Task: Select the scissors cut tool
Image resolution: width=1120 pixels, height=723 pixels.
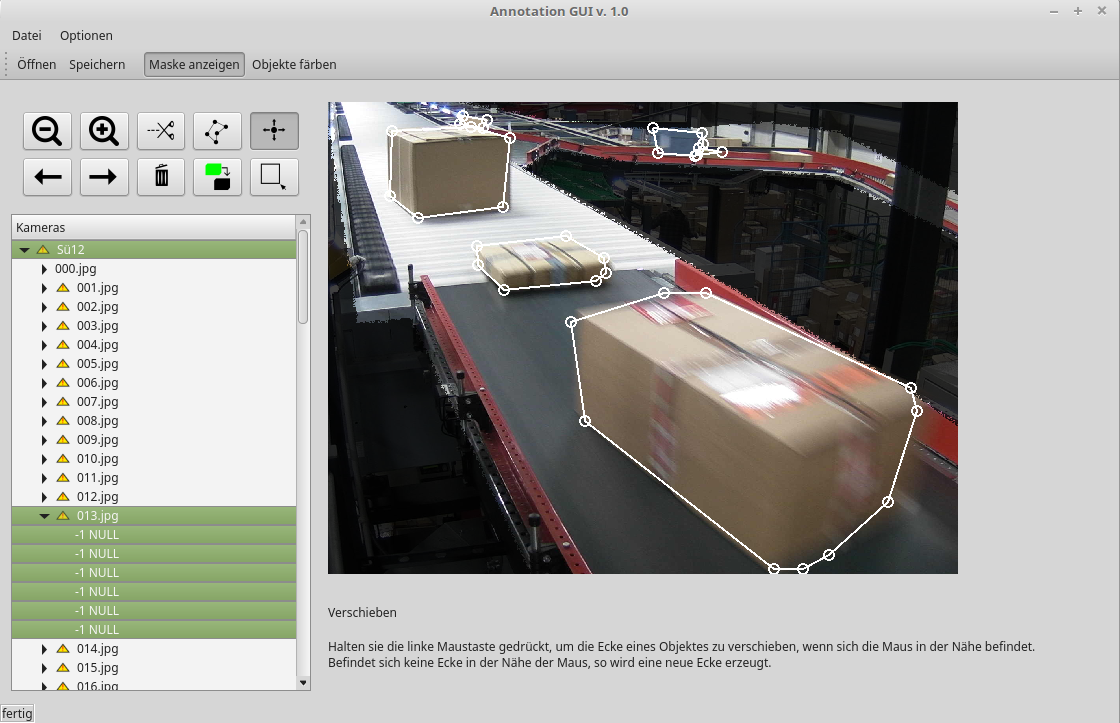Action: 161,131
